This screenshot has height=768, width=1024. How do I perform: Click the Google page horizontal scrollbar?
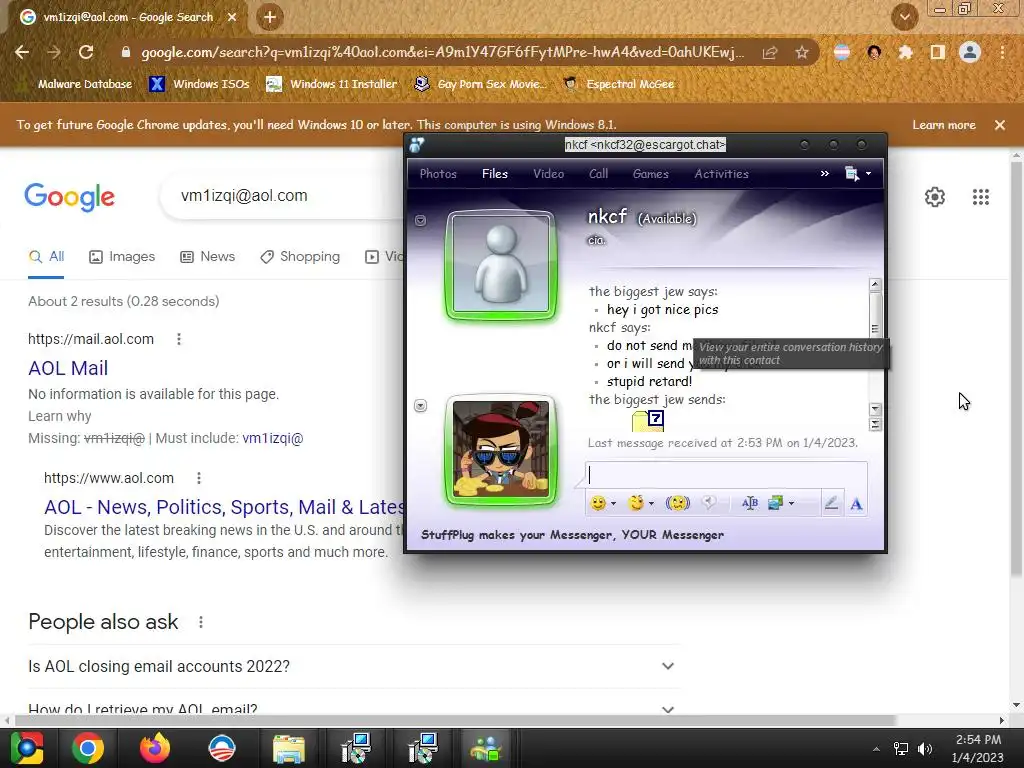click(455, 720)
